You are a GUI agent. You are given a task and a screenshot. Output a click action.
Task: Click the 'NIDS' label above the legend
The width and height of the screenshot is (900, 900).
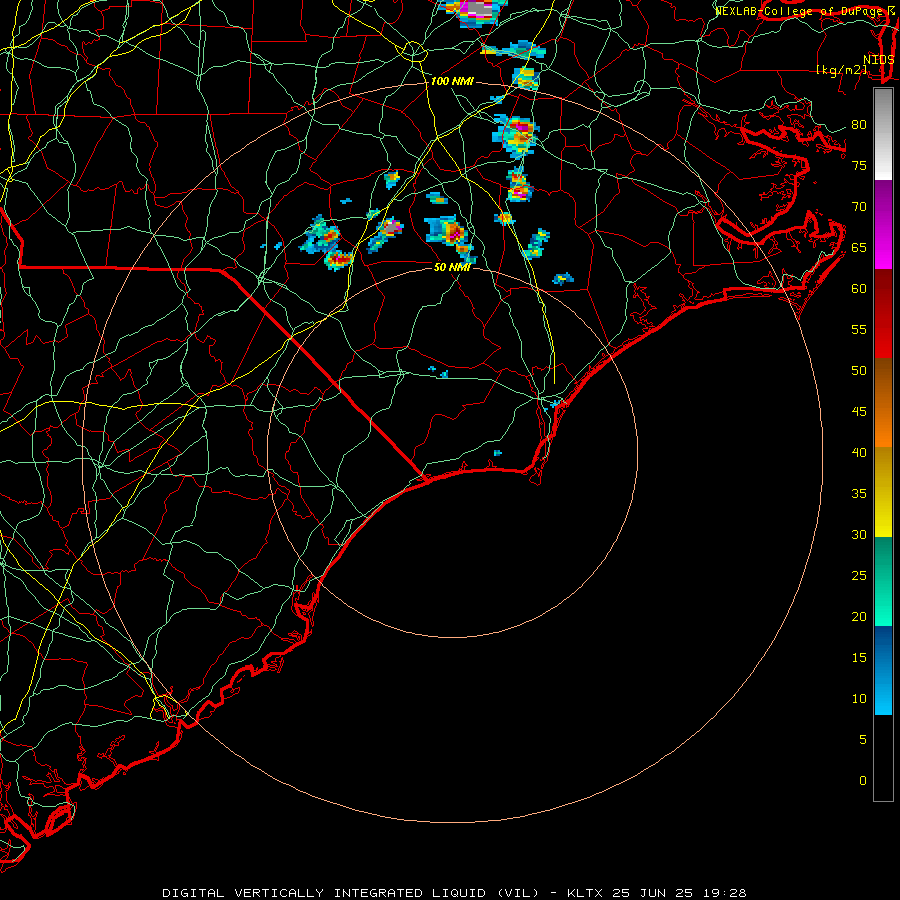point(879,60)
